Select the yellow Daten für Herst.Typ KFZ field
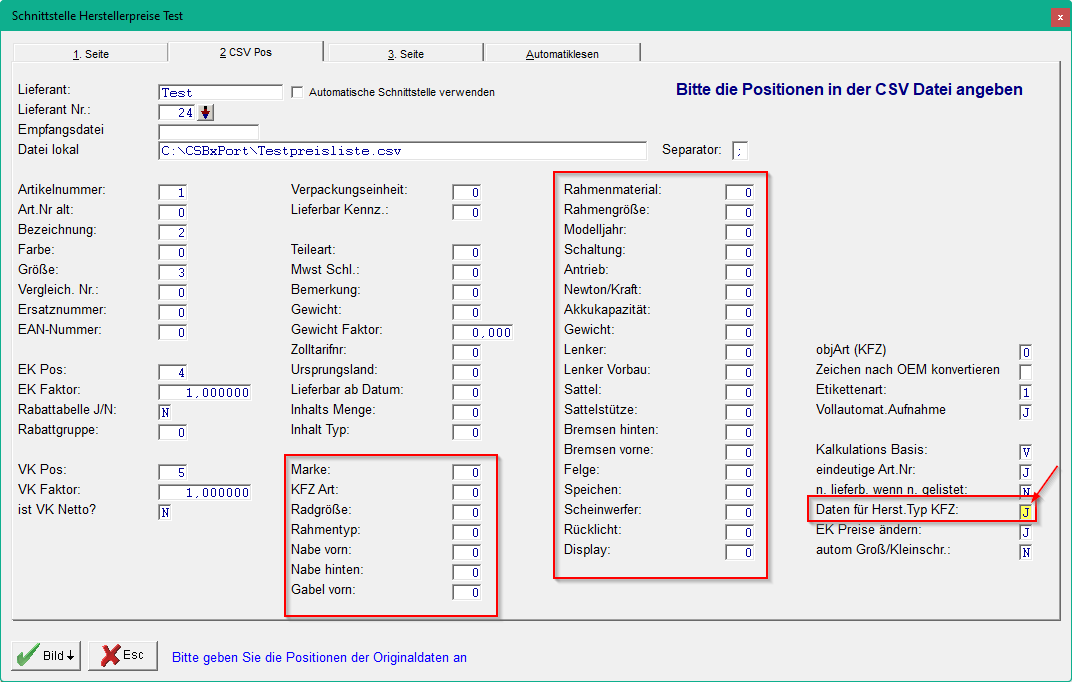The image size is (1072, 682). click(x=1025, y=512)
